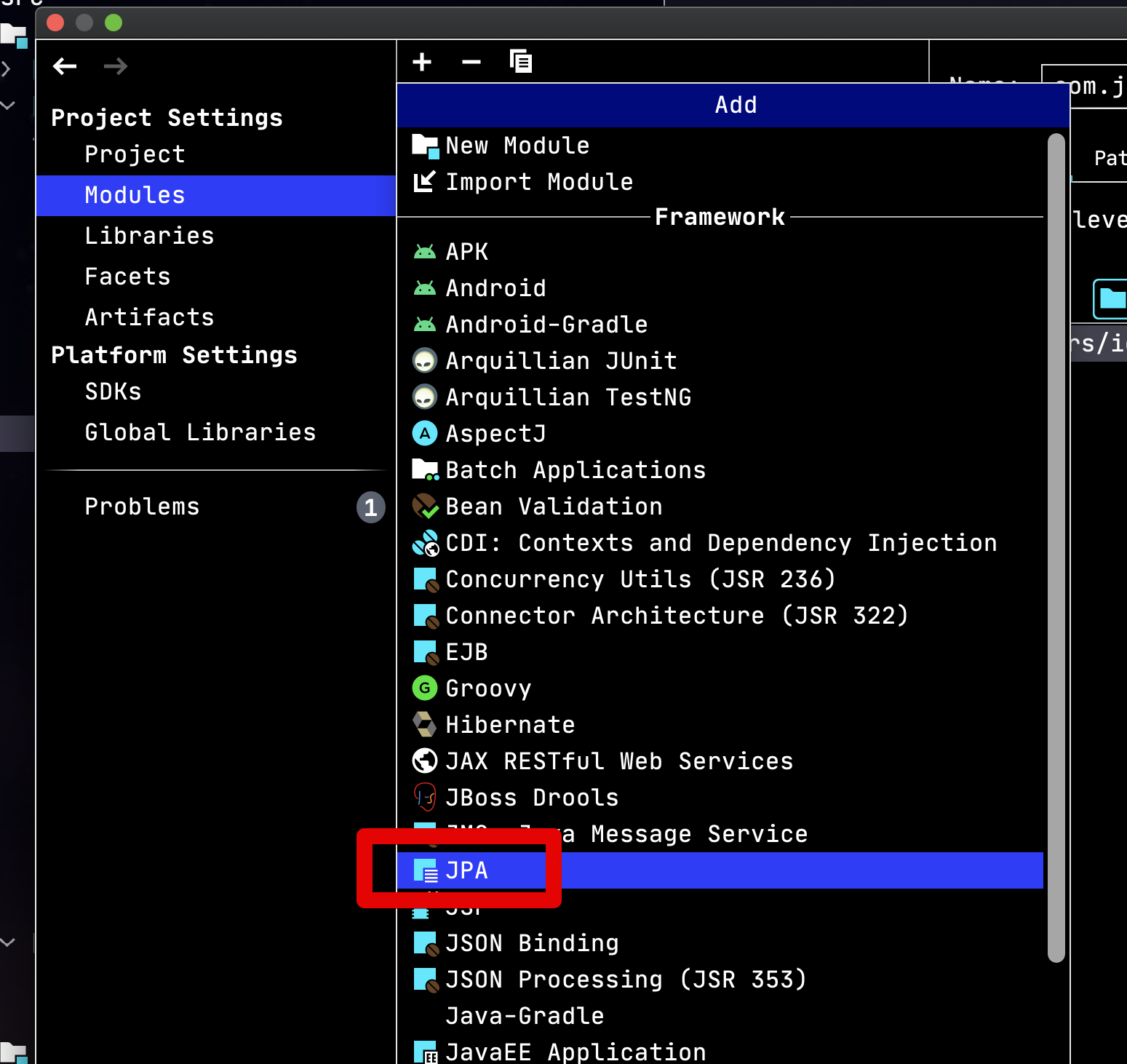This screenshot has height=1064, width=1127.
Task: Click the AspectJ circle A icon
Action: [x=425, y=434]
